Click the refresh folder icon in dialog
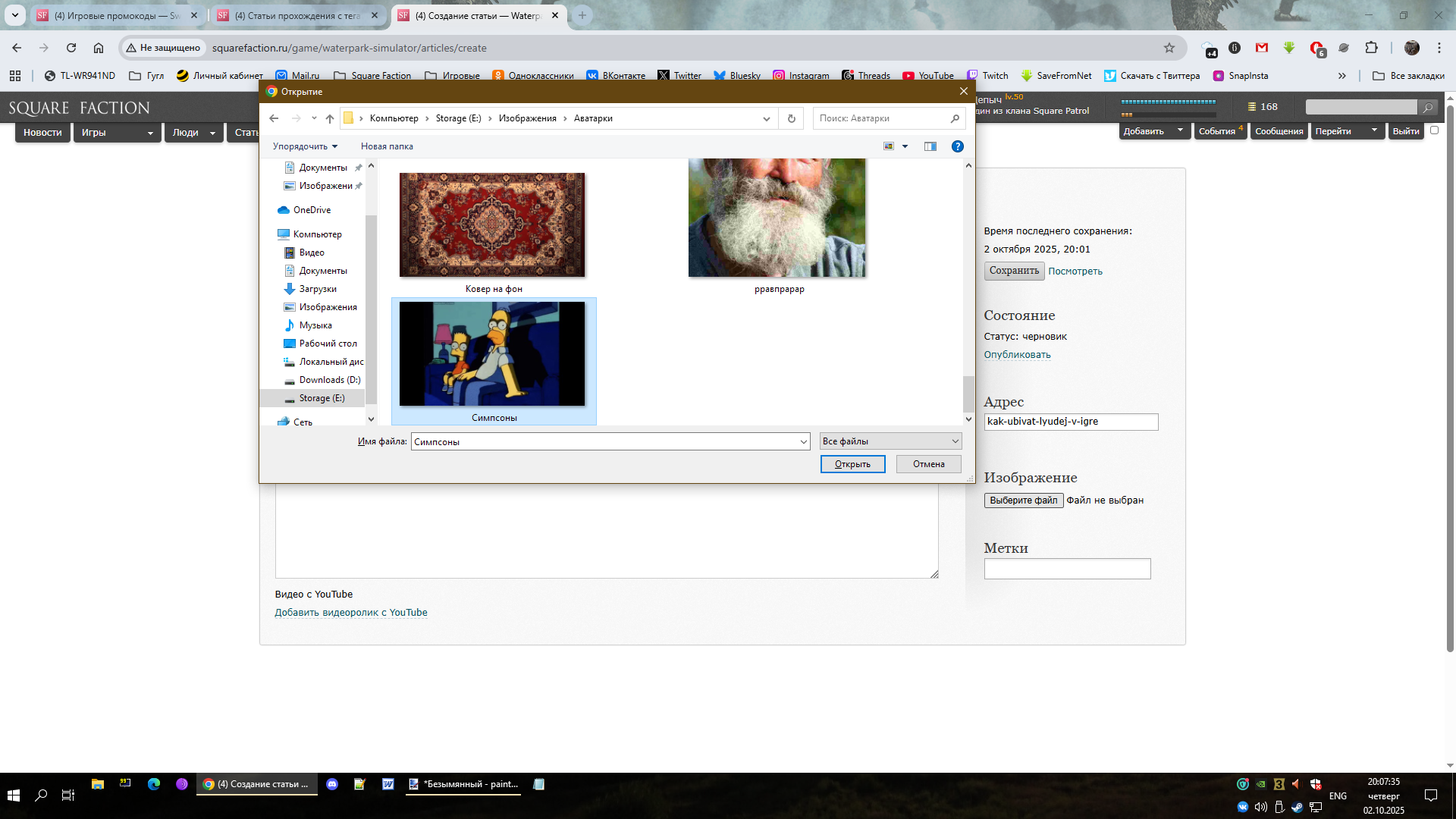This screenshot has width=1456, height=819. click(x=791, y=118)
